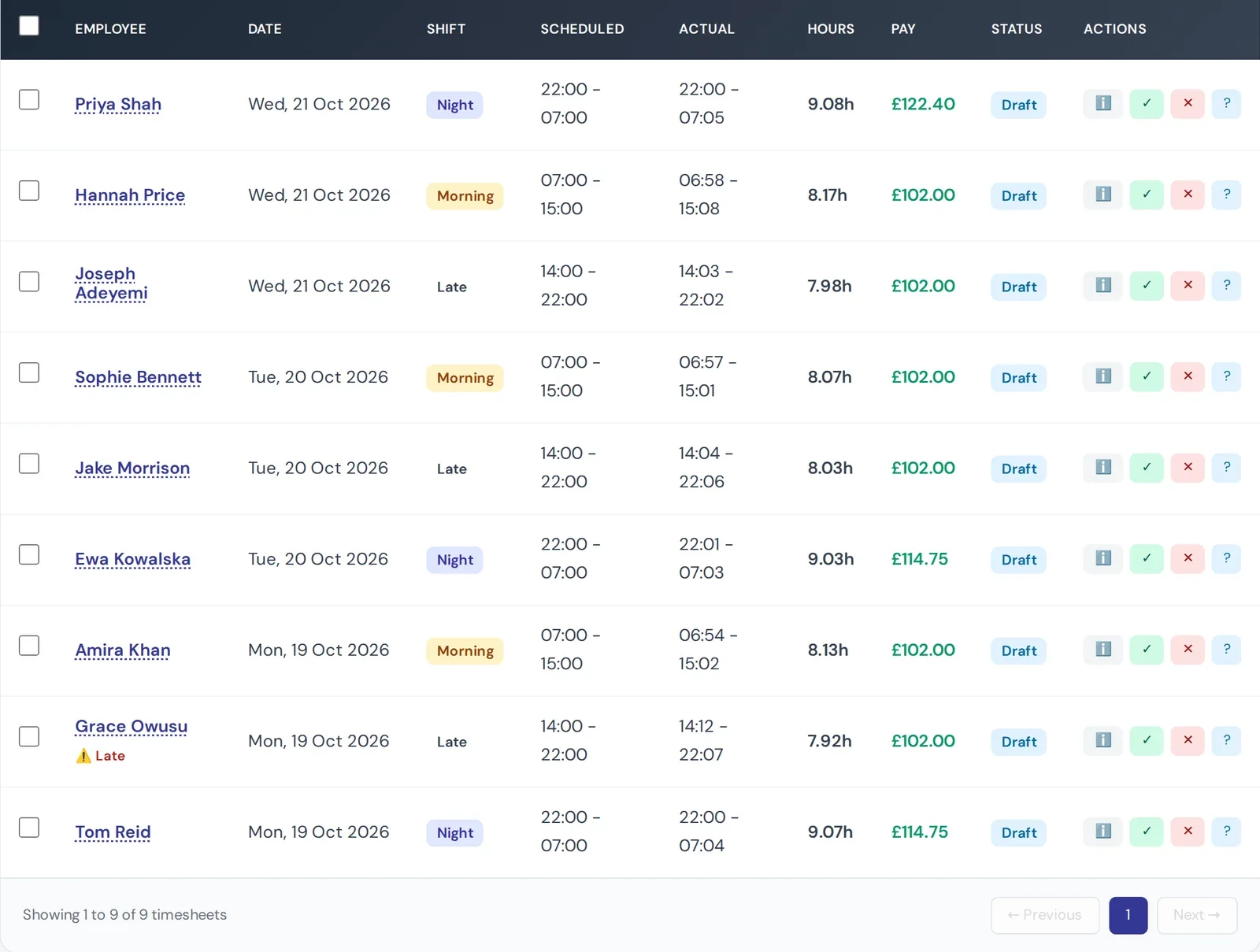
Task: Open Ewa Kowalska employee link
Action: [132, 559]
